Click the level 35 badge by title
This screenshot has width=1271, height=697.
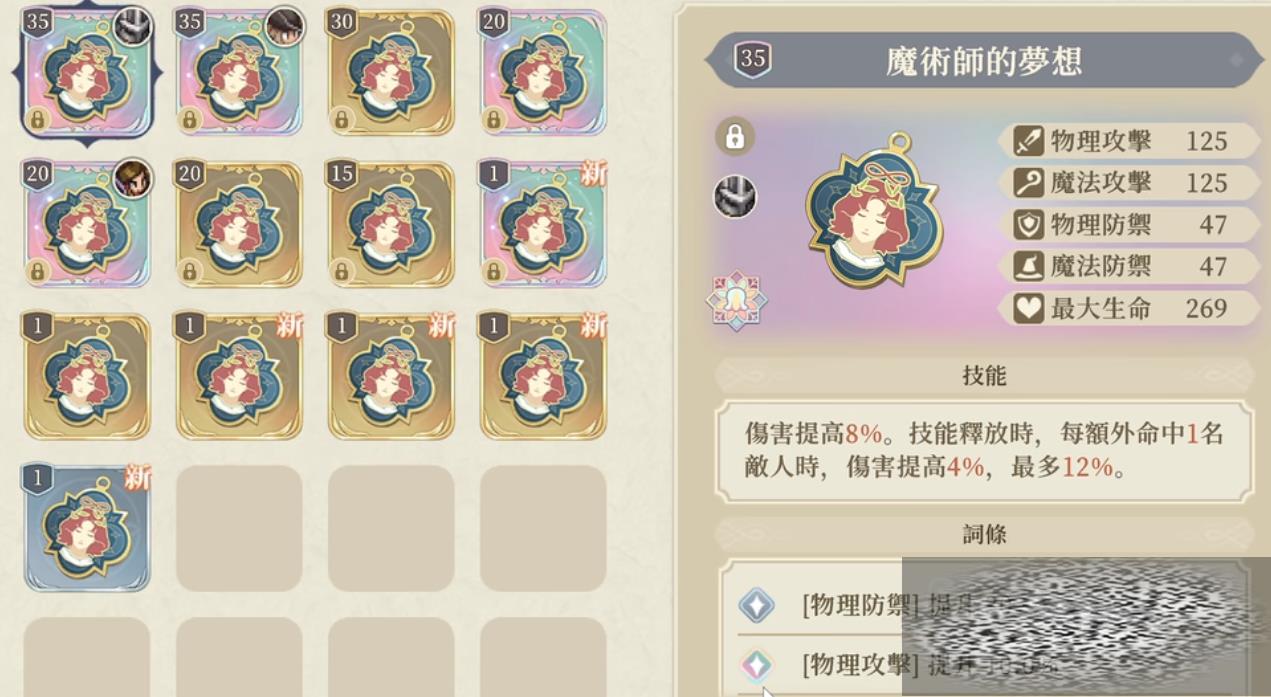click(753, 59)
